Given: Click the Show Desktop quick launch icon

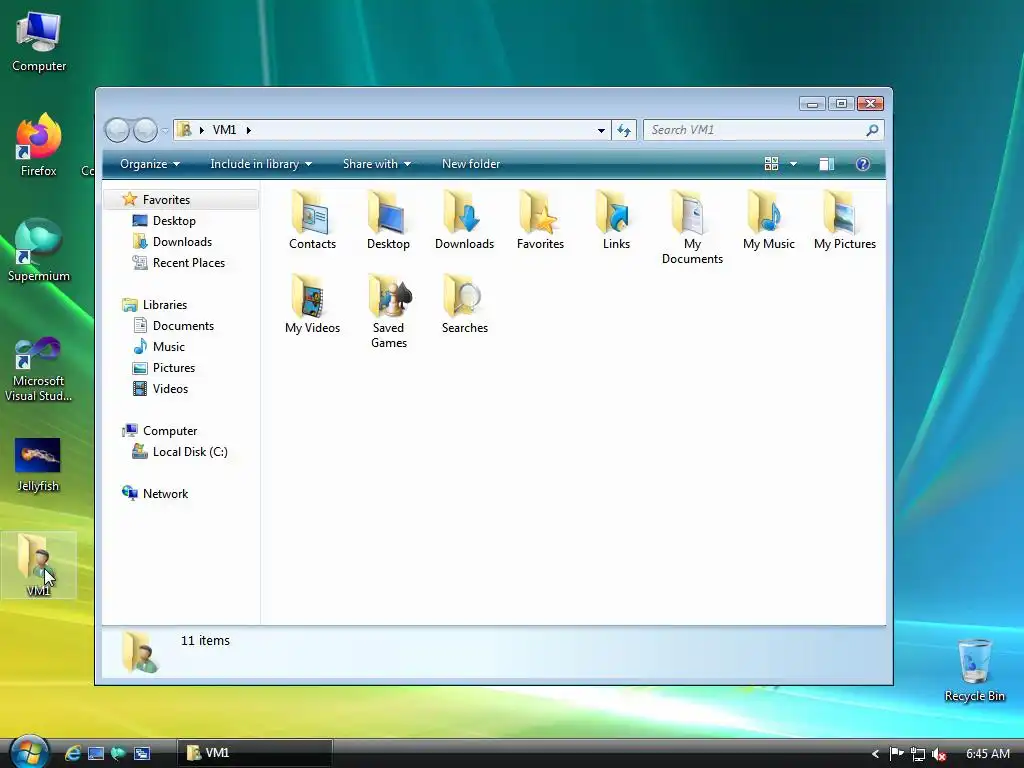Looking at the screenshot, I should click(96, 753).
